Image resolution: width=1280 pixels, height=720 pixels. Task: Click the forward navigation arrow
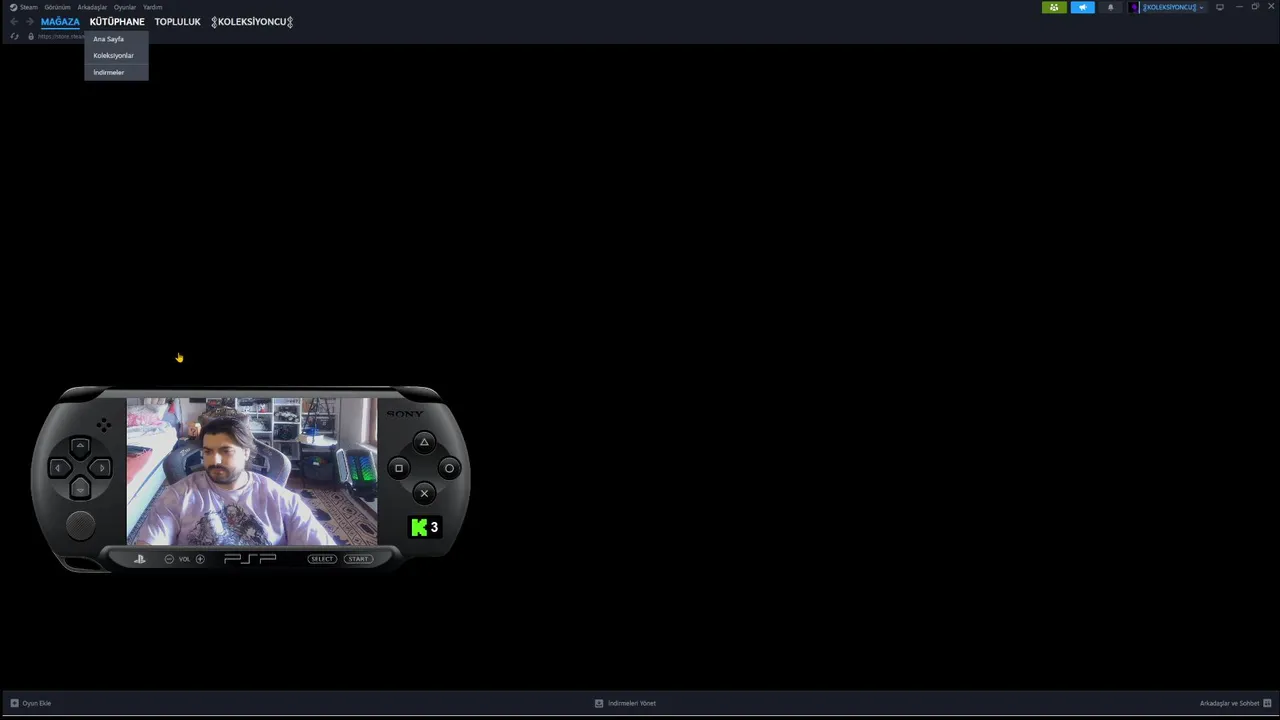[30, 22]
